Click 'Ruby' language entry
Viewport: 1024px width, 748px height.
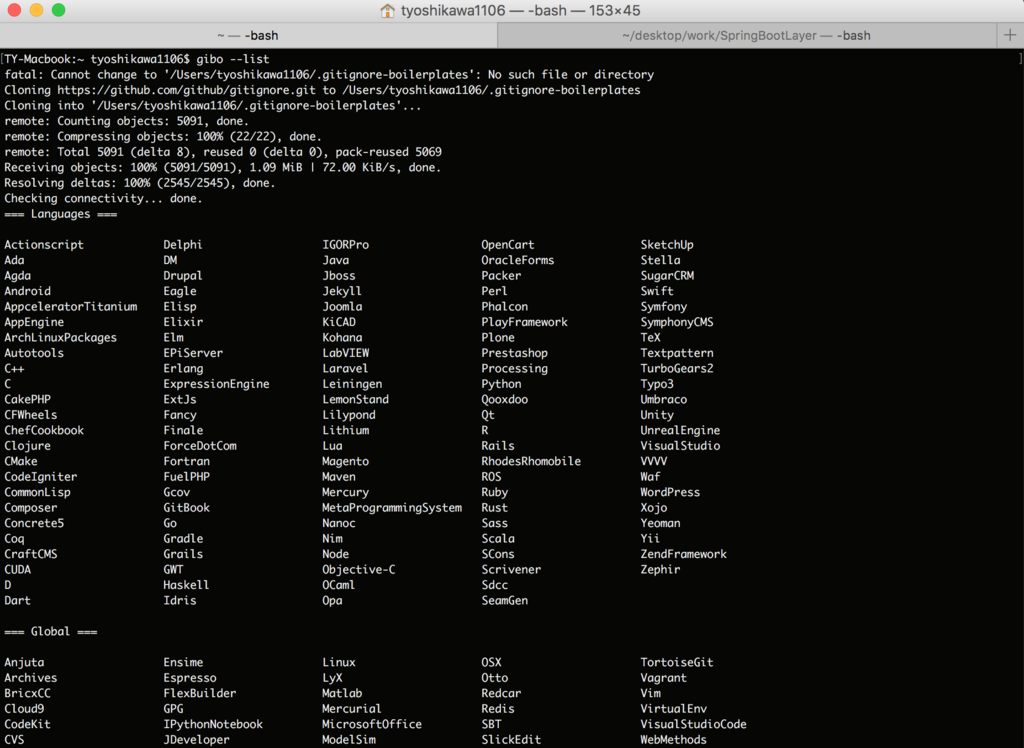494,493
